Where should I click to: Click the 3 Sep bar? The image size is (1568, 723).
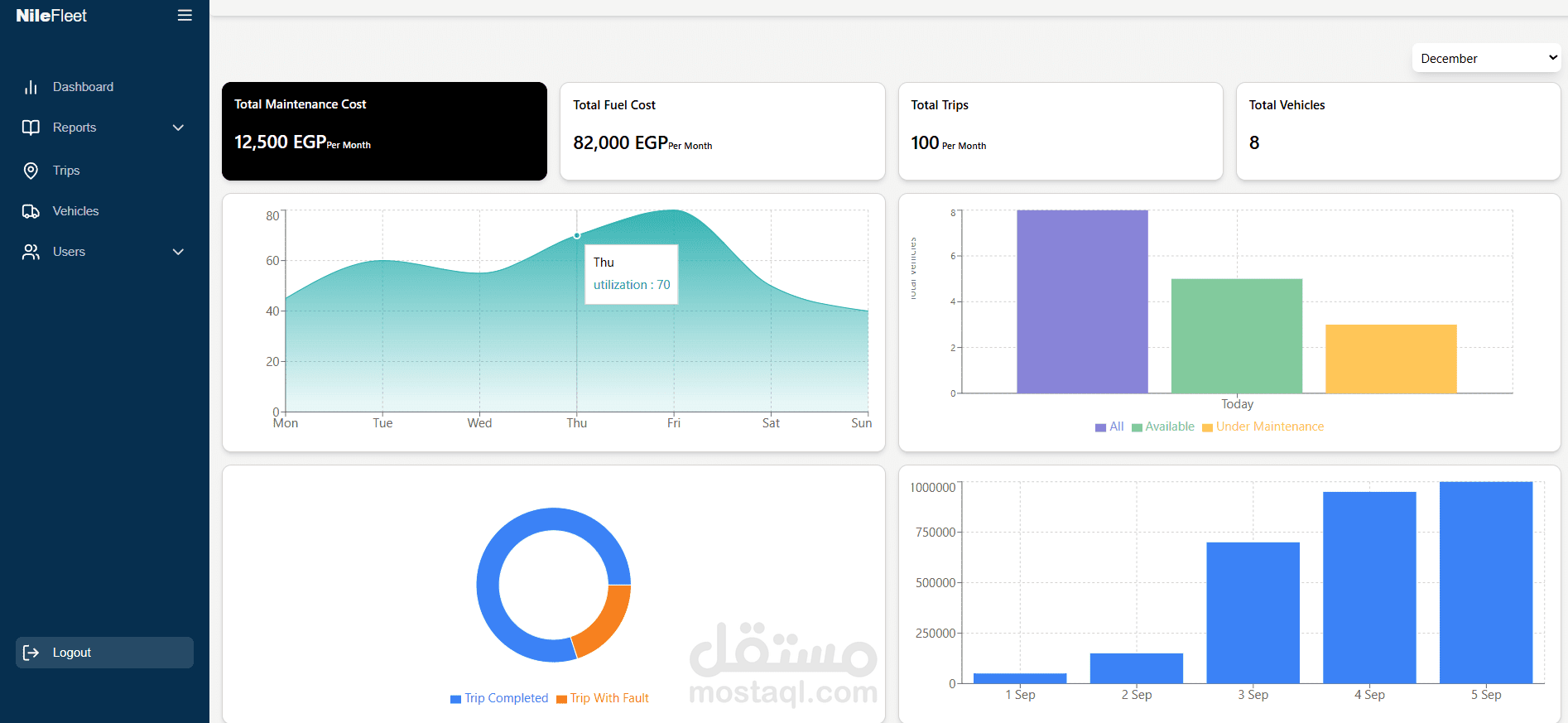pos(1253,613)
